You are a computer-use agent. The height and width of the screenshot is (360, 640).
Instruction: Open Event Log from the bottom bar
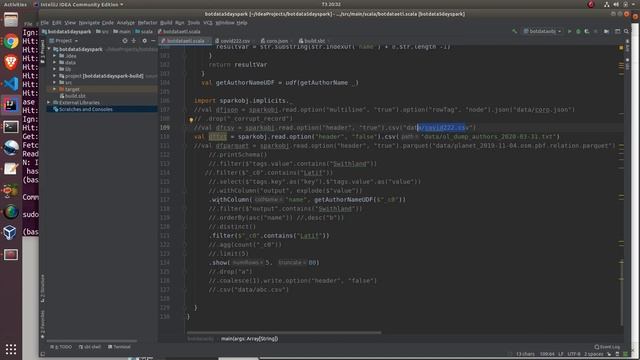(x=607, y=347)
